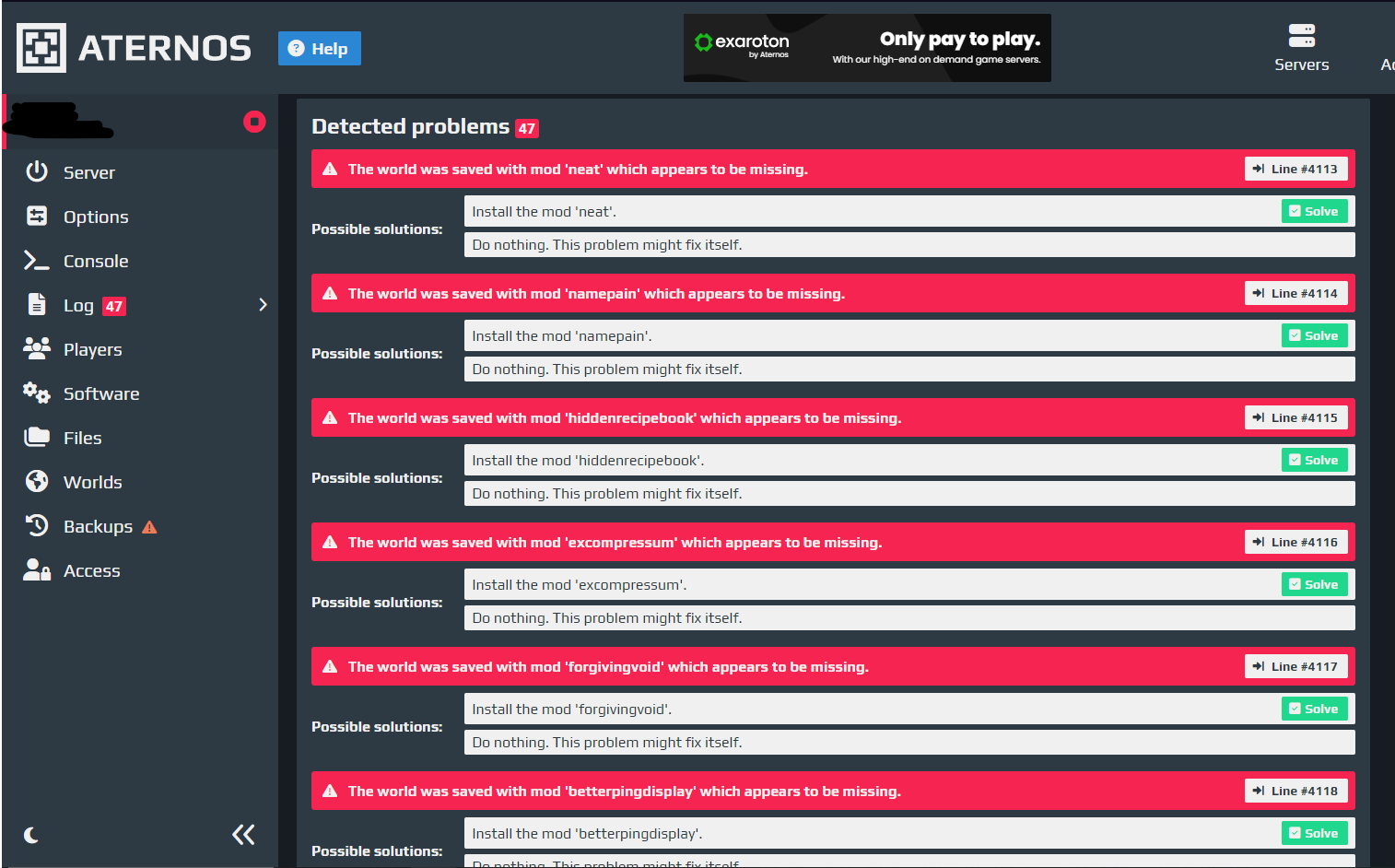Jump to Line #4113
The image size is (1395, 868).
(x=1295, y=169)
